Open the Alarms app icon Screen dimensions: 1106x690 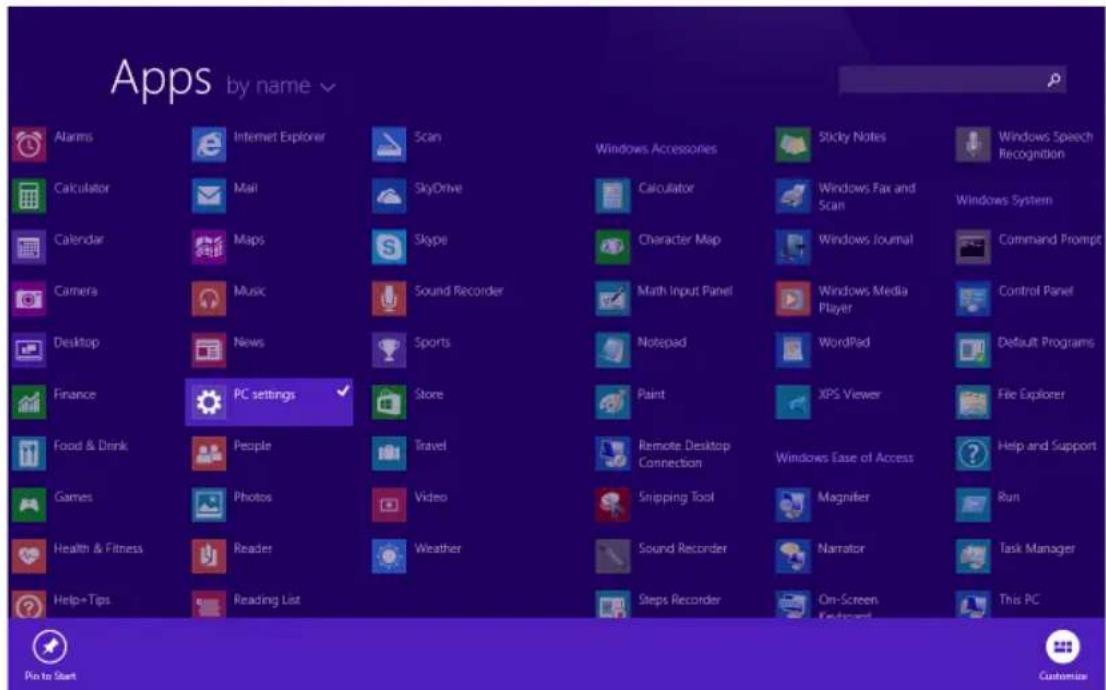click(29, 145)
